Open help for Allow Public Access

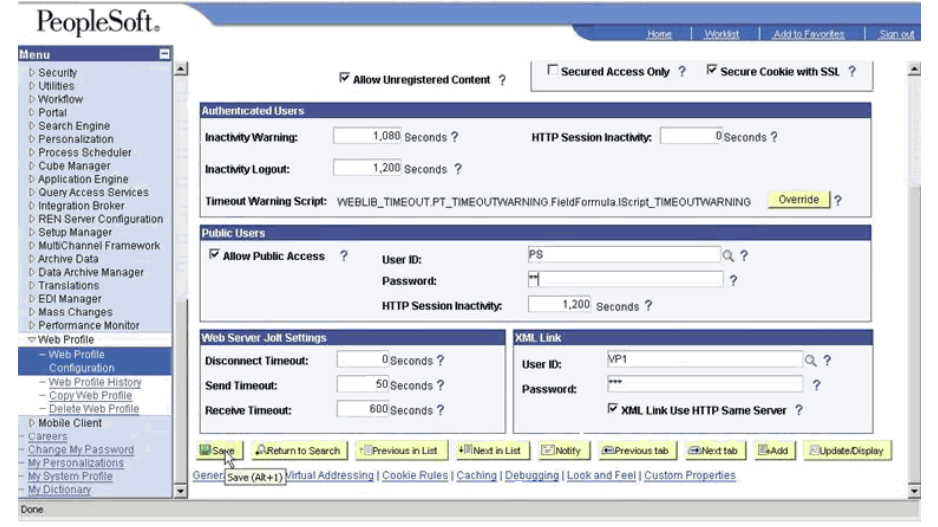pos(344,256)
